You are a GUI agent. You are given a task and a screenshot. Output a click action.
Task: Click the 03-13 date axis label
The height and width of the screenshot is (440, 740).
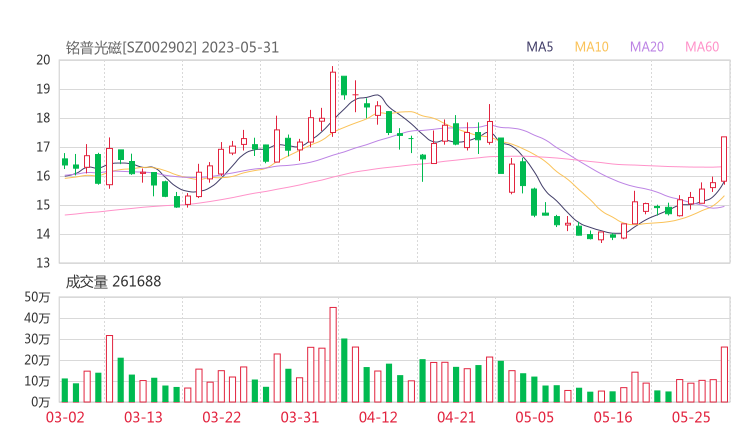[x=143, y=417]
